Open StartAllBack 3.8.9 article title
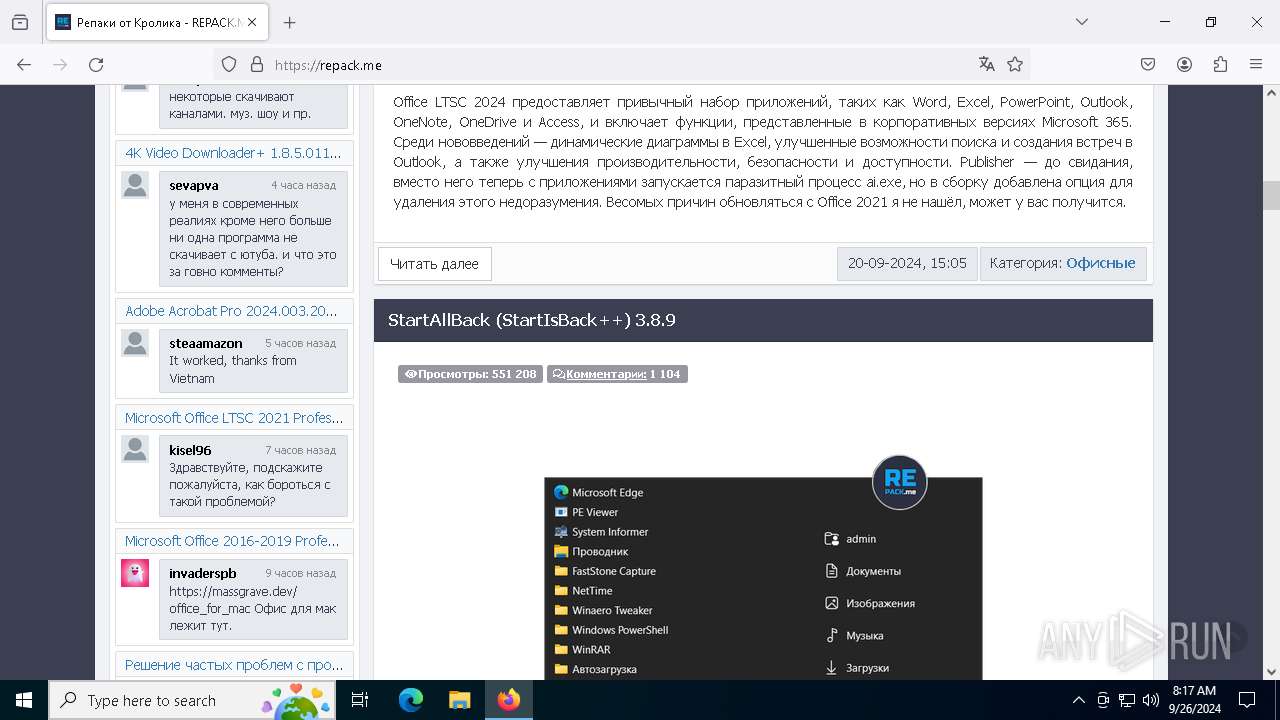The image size is (1280, 720). click(x=532, y=320)
